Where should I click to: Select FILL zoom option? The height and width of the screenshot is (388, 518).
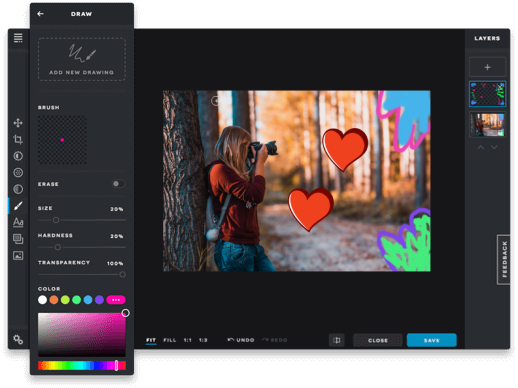pyautogui.click(x=170, y=340)
